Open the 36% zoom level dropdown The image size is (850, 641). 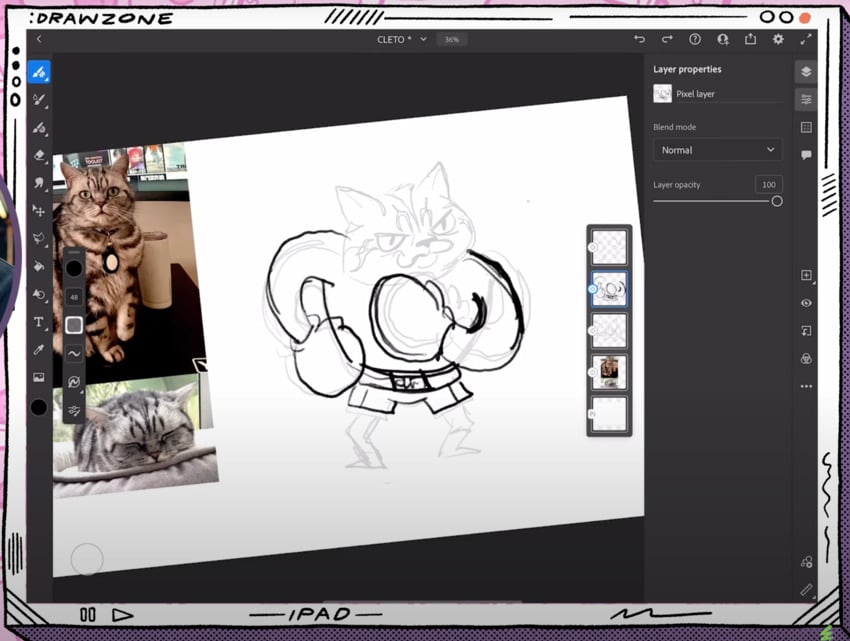[451, 39]
